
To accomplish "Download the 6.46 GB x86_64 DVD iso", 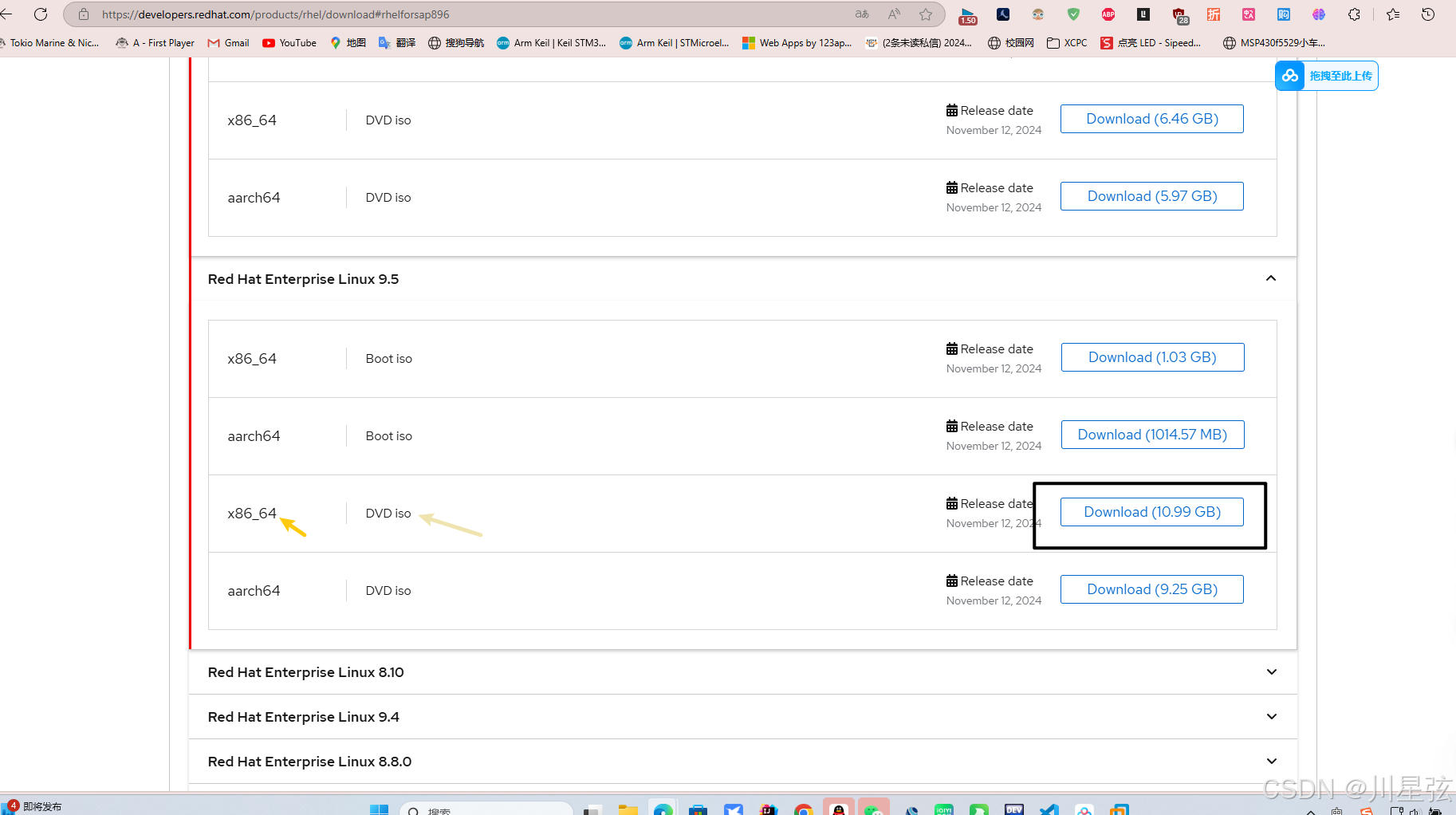I will 1151,119.
